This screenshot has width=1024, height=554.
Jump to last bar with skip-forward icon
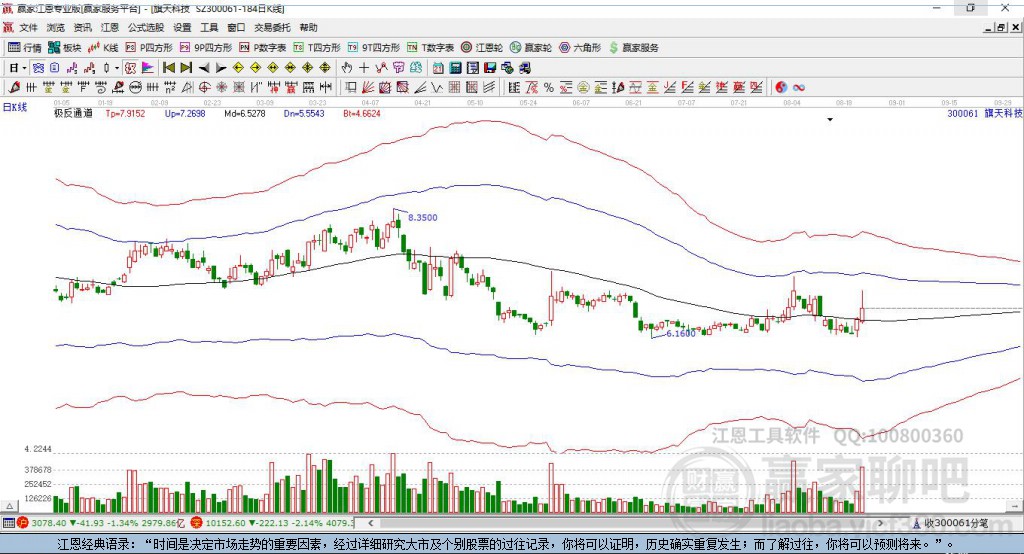pyautogui.click(x=186, y=68)
